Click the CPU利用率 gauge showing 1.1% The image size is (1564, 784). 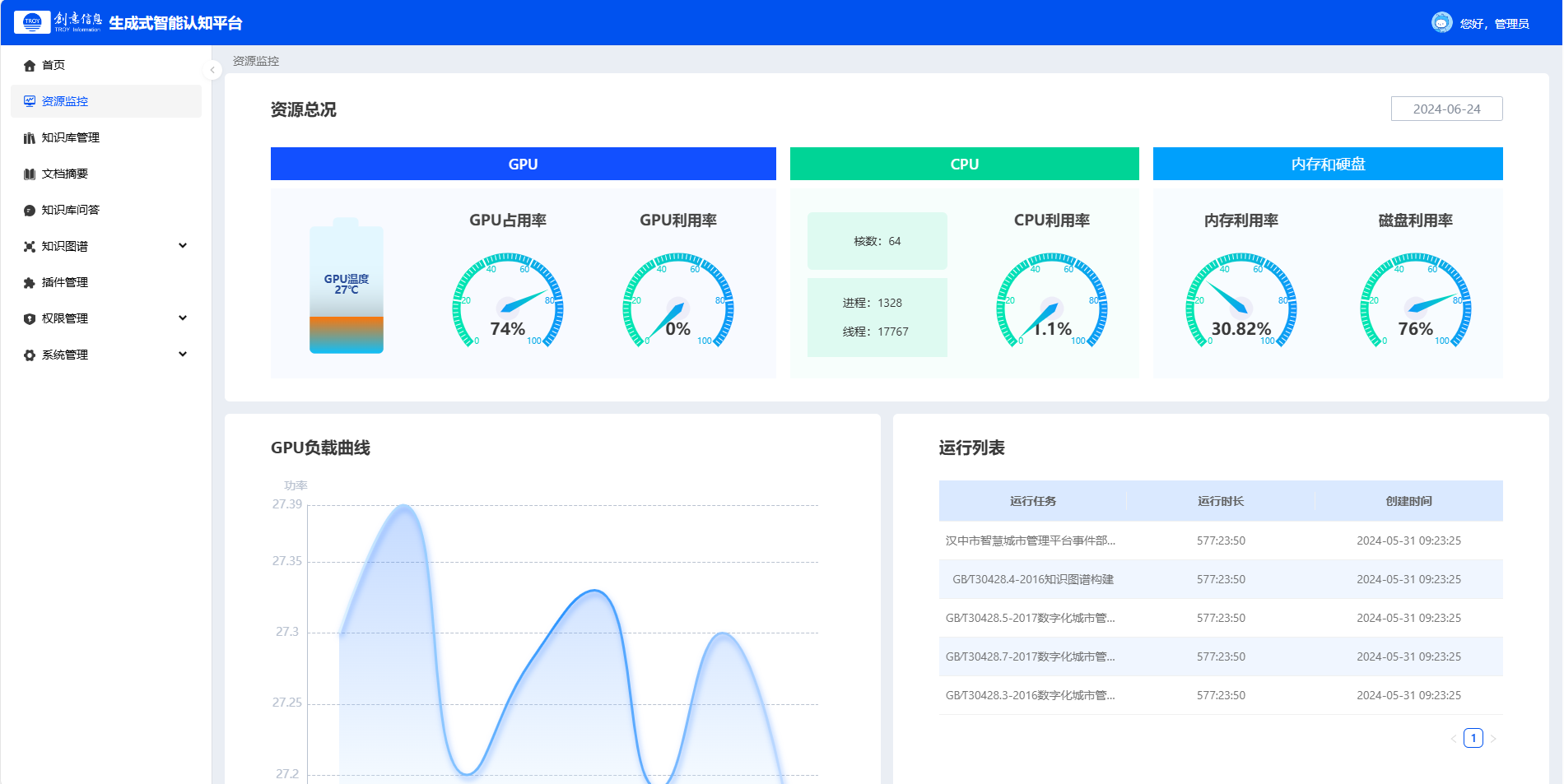tap(1052, 300)
